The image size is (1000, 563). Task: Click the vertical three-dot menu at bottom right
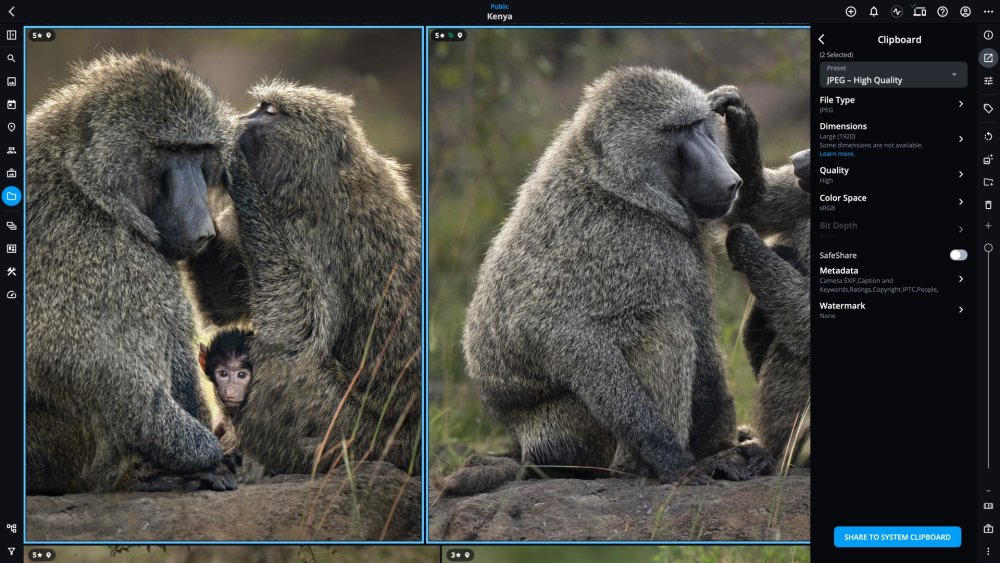pos(988,552)
